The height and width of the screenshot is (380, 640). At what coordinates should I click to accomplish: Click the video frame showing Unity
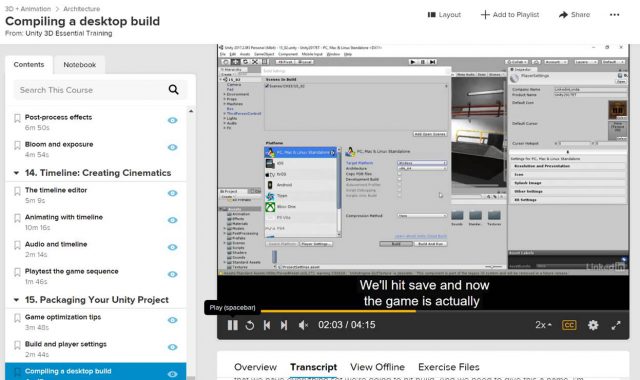pyautogui.click(x=423, y=160)
